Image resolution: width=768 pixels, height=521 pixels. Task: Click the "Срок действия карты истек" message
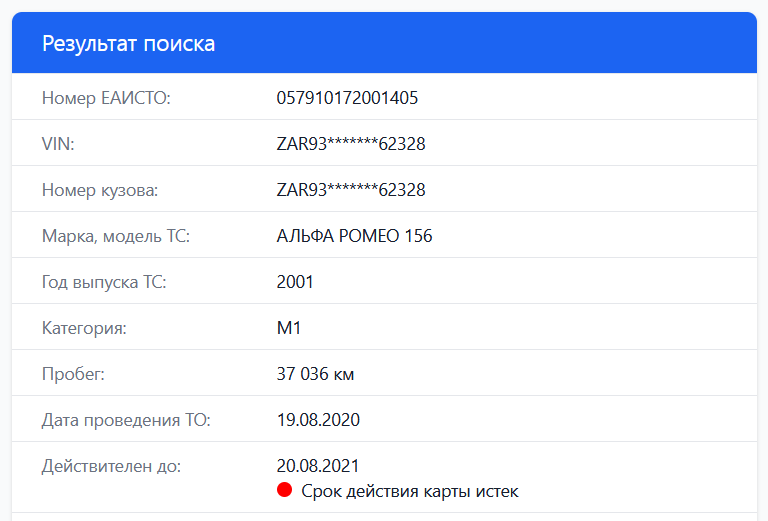point(410,491)
